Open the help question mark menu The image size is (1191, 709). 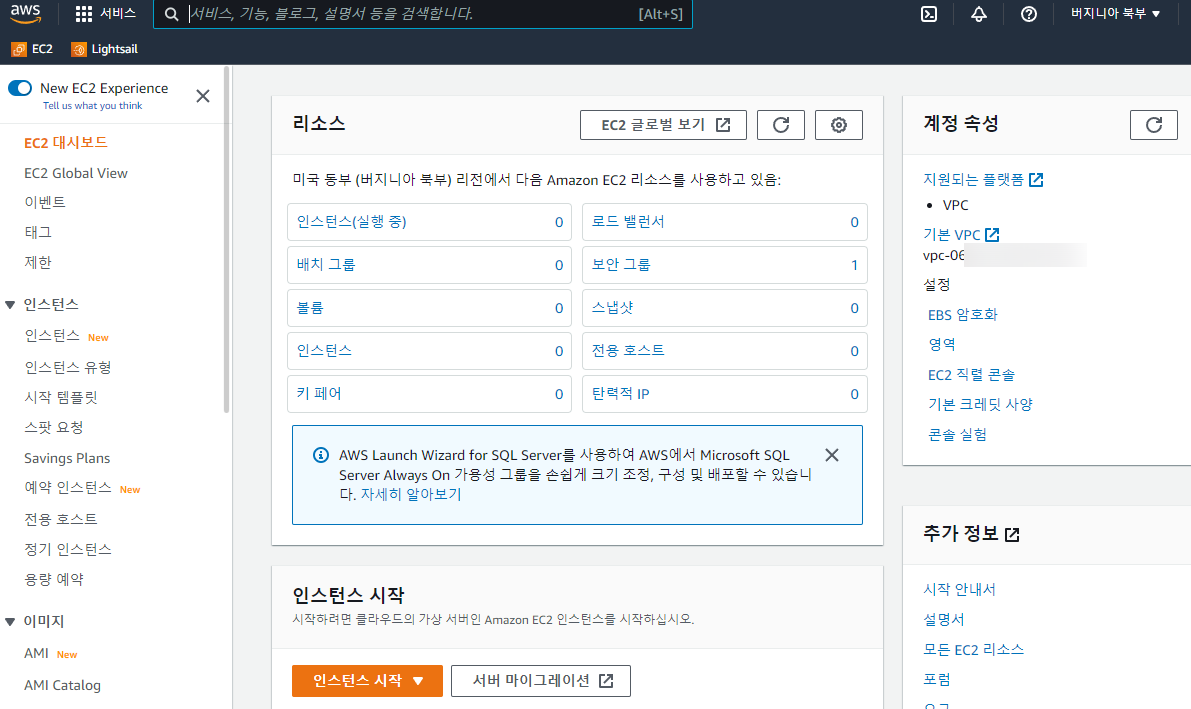1028,14
